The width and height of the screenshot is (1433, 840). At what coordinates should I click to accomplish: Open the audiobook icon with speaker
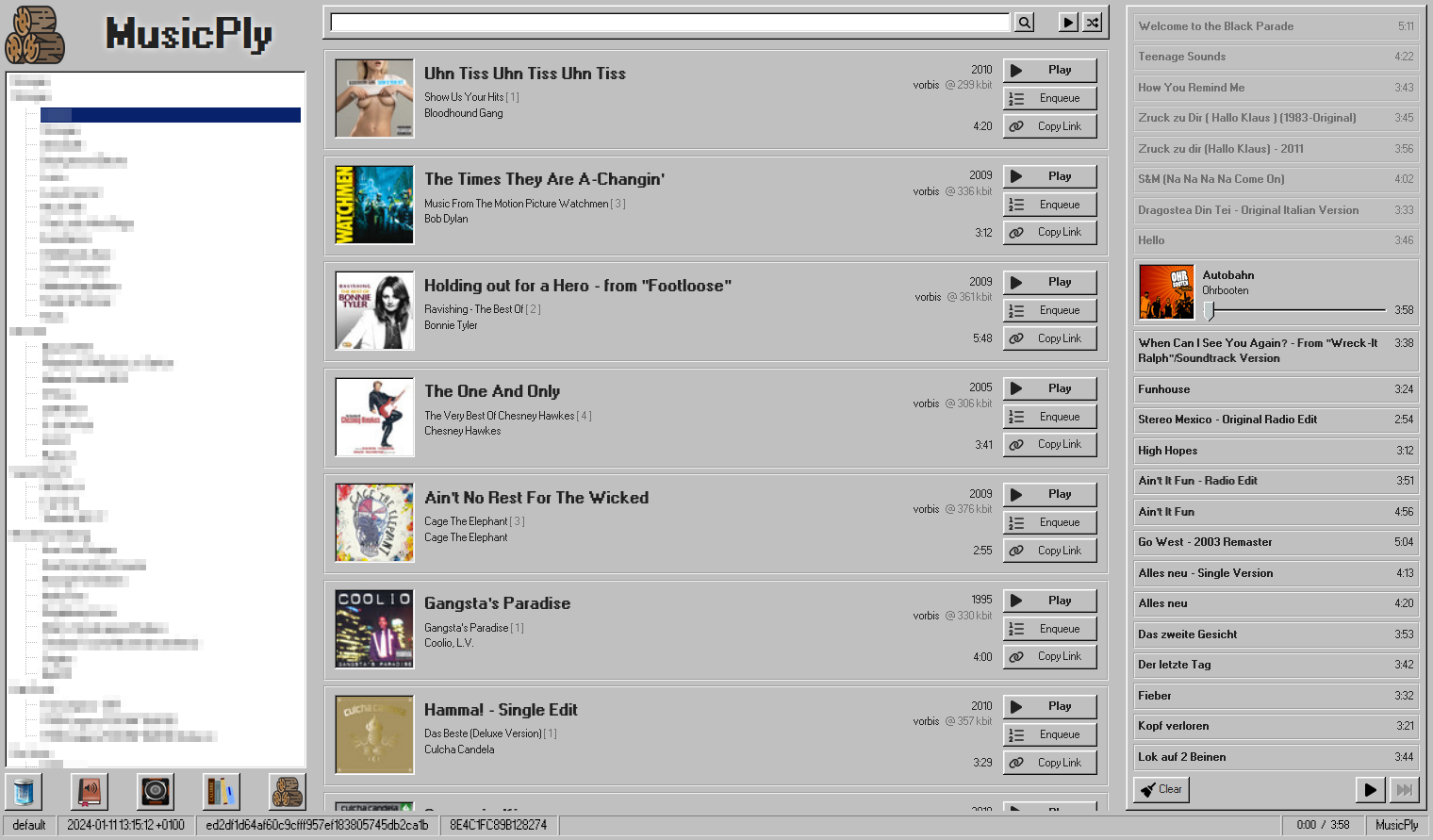coord(90,792)
